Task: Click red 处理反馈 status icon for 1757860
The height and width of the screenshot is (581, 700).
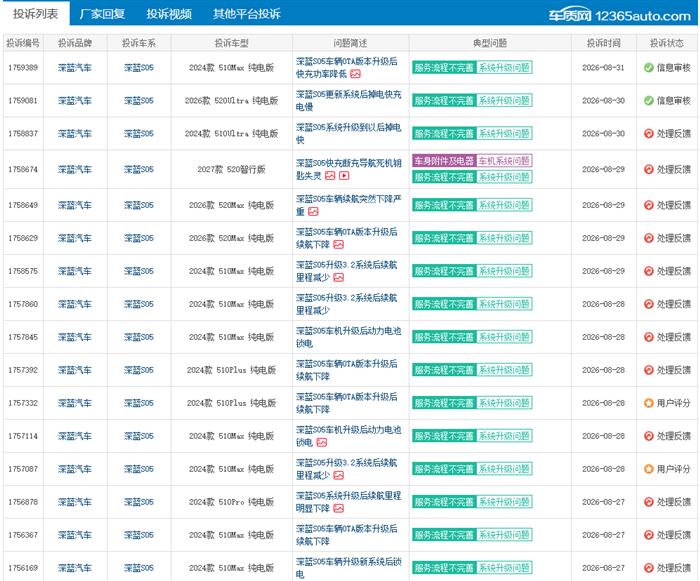Action: 649,305
